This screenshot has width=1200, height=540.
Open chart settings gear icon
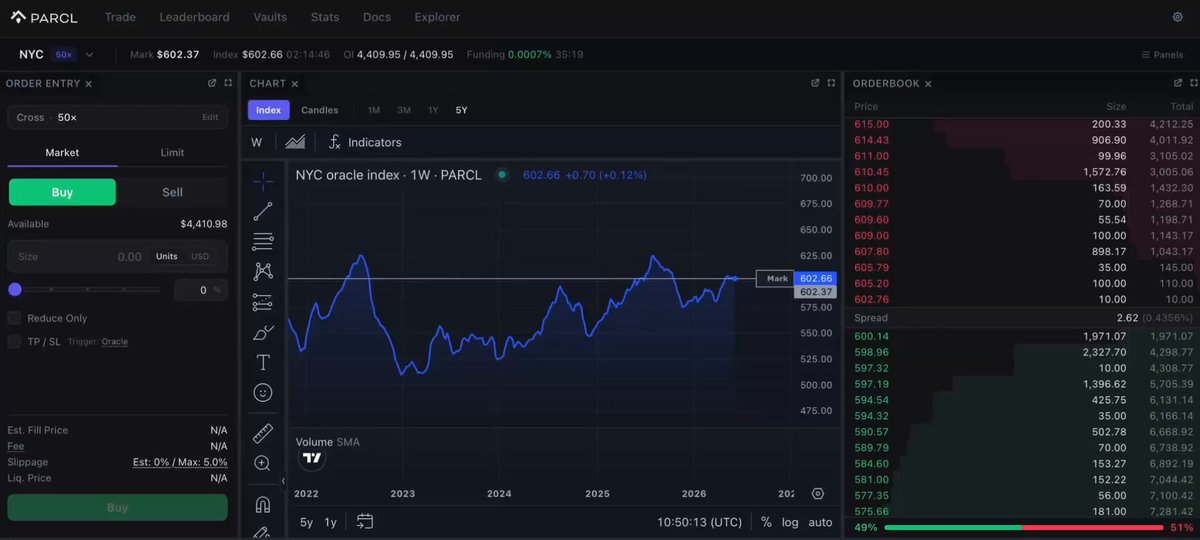pos(818,493)
